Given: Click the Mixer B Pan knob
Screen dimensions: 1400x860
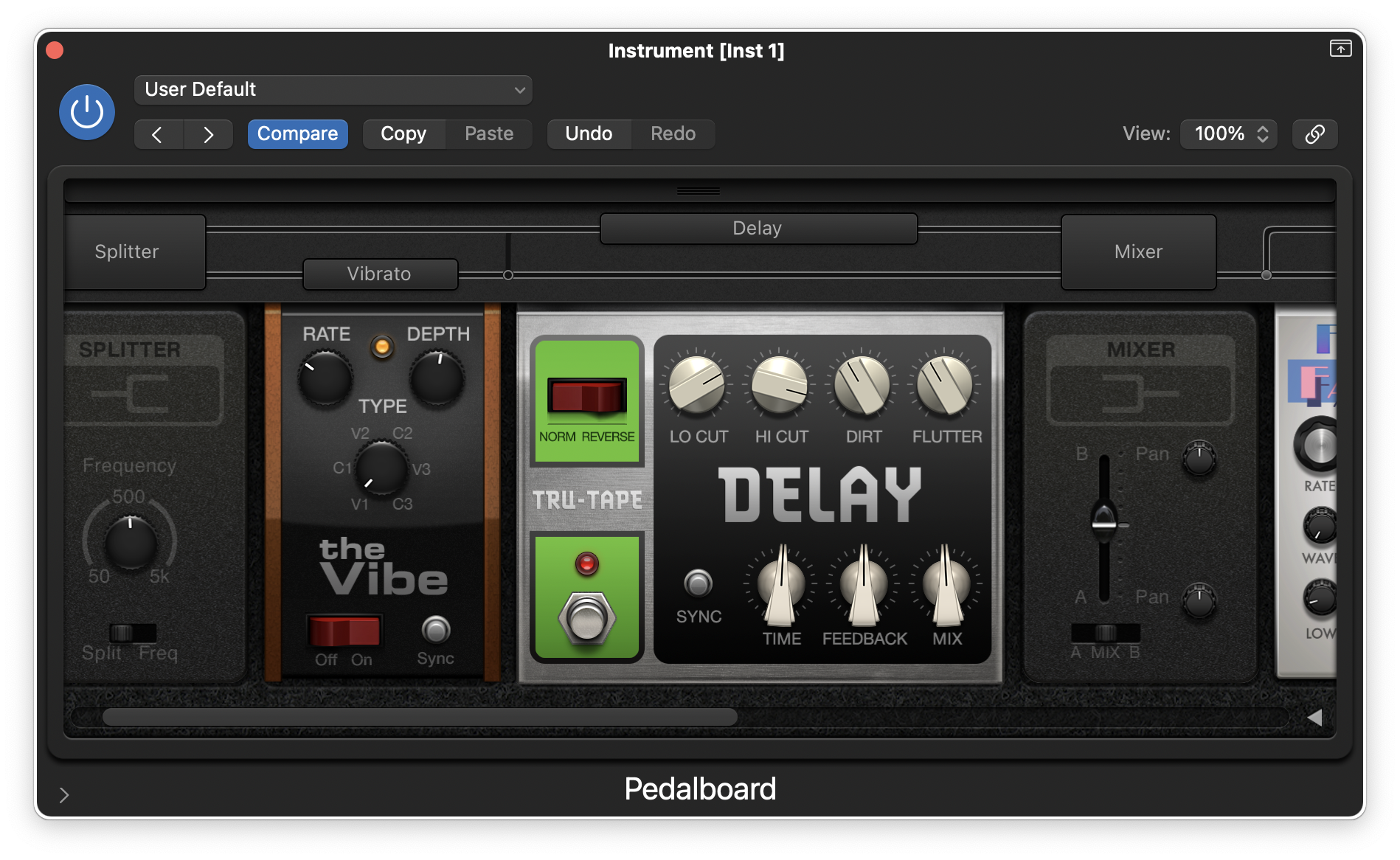Looking at the screenshot, I should [1199, 459].
